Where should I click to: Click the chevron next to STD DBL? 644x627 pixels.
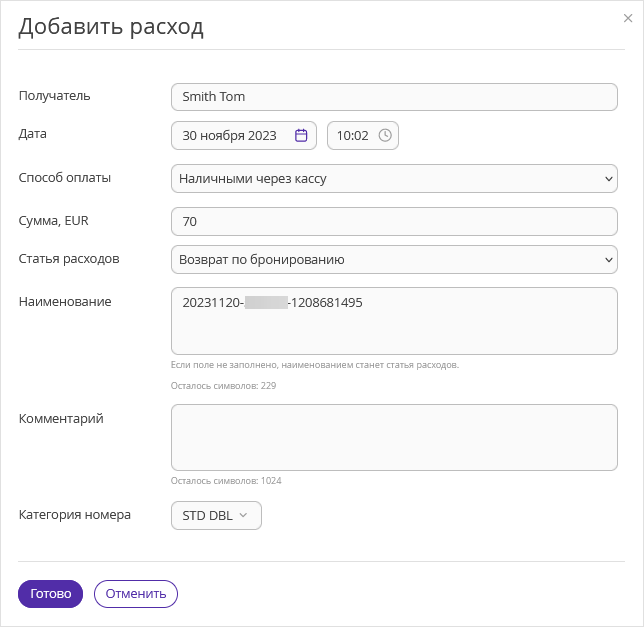pyautogui.click(x=243, y=515)
